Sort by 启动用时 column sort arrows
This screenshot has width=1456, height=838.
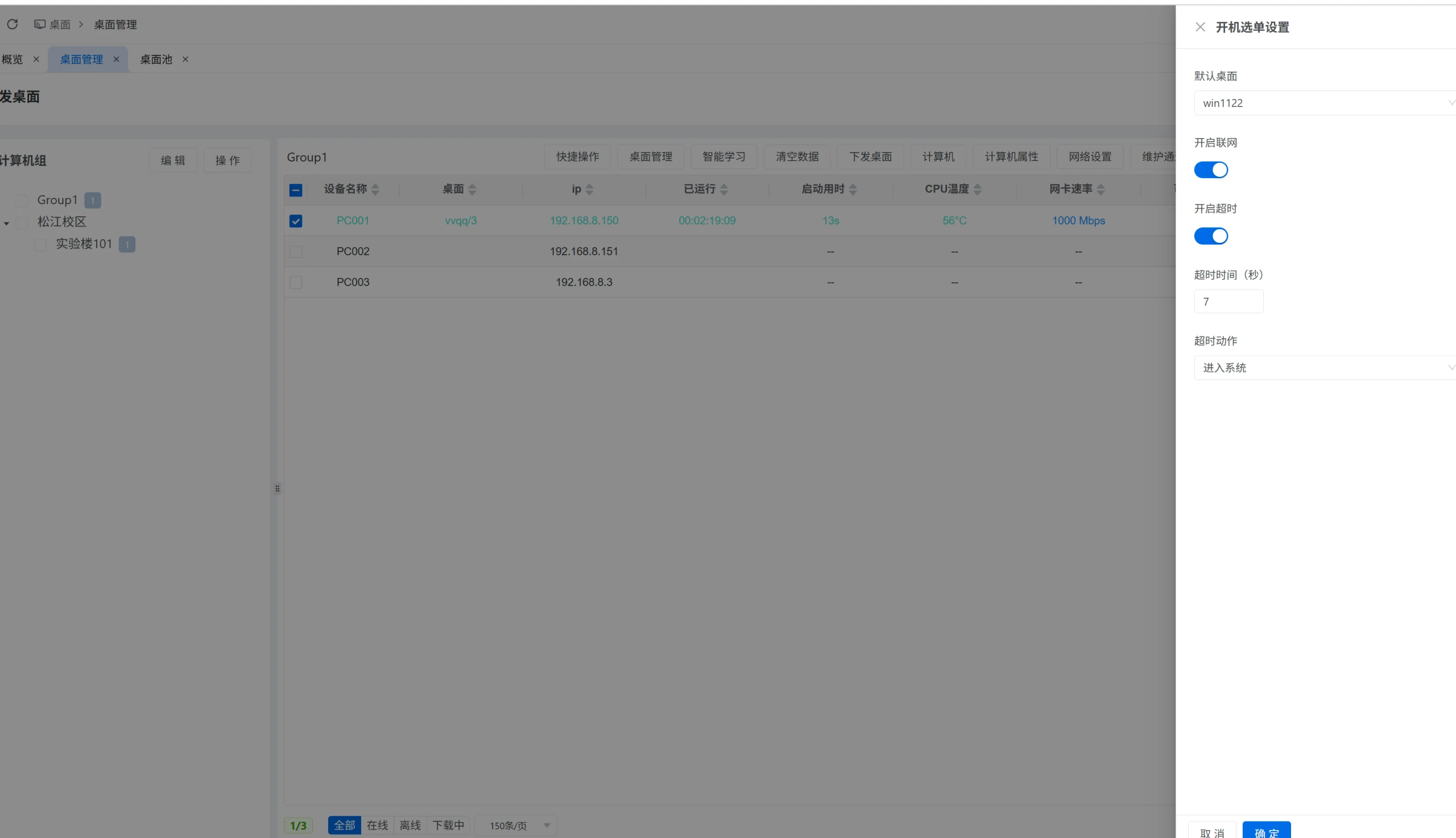point(853,189)
